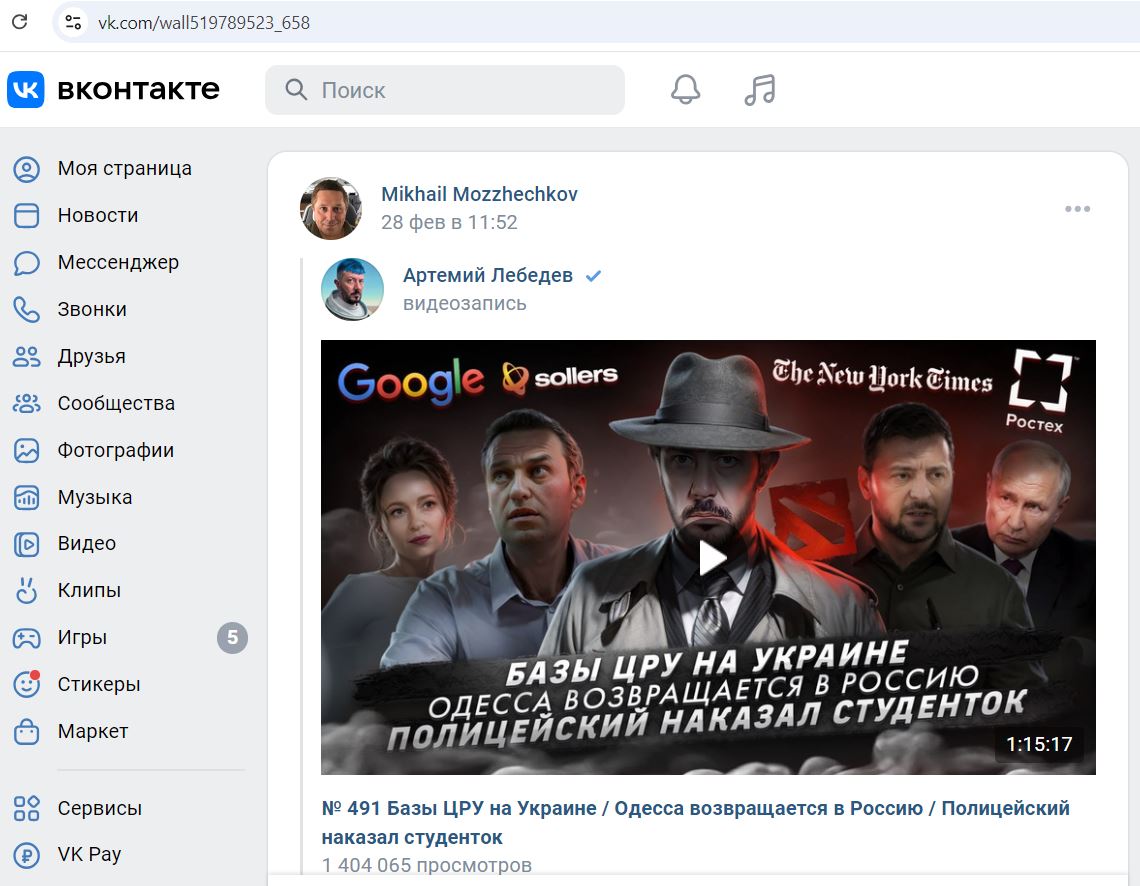Open Mikhail Mozzhechkov's profile name link
The image size is (1140, 886).
(479, 194)
